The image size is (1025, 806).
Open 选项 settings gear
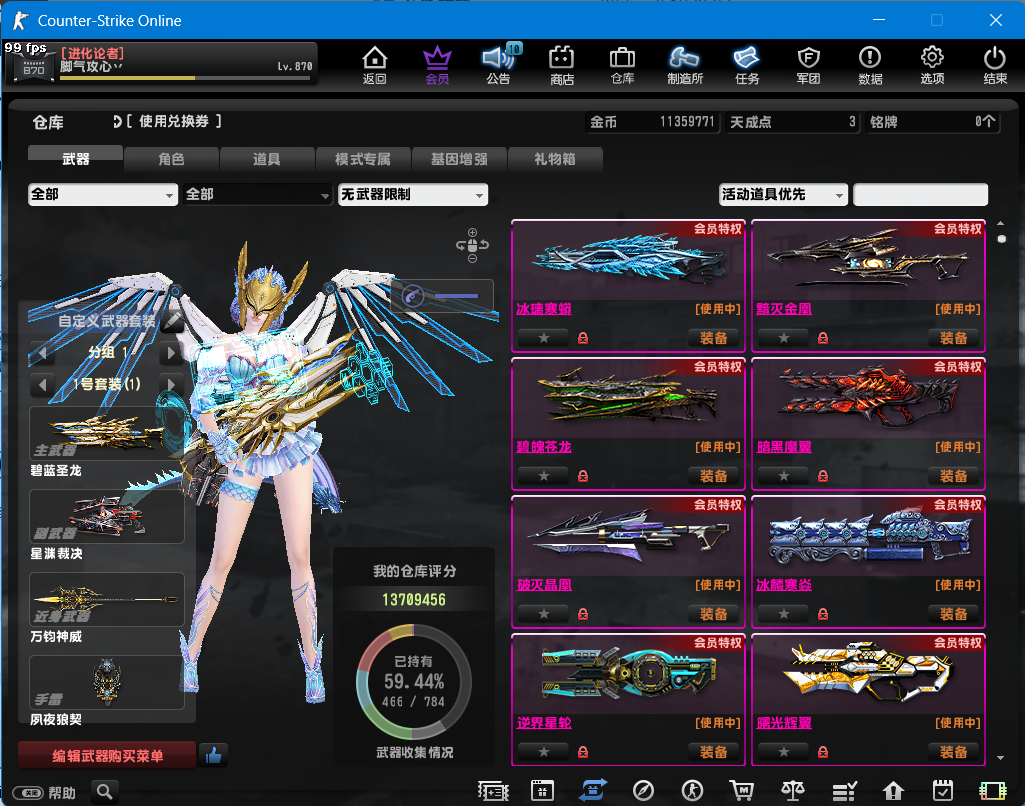pyautogui.click(x=932, y=65)
